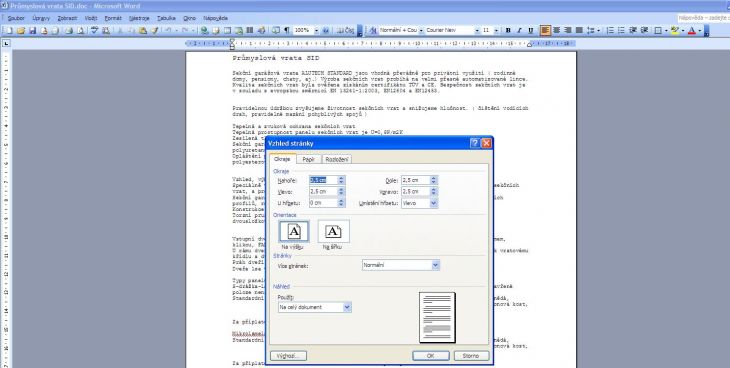Open the Soubor menu
This screenshot has height=368, width=730.
click(16, 18)
